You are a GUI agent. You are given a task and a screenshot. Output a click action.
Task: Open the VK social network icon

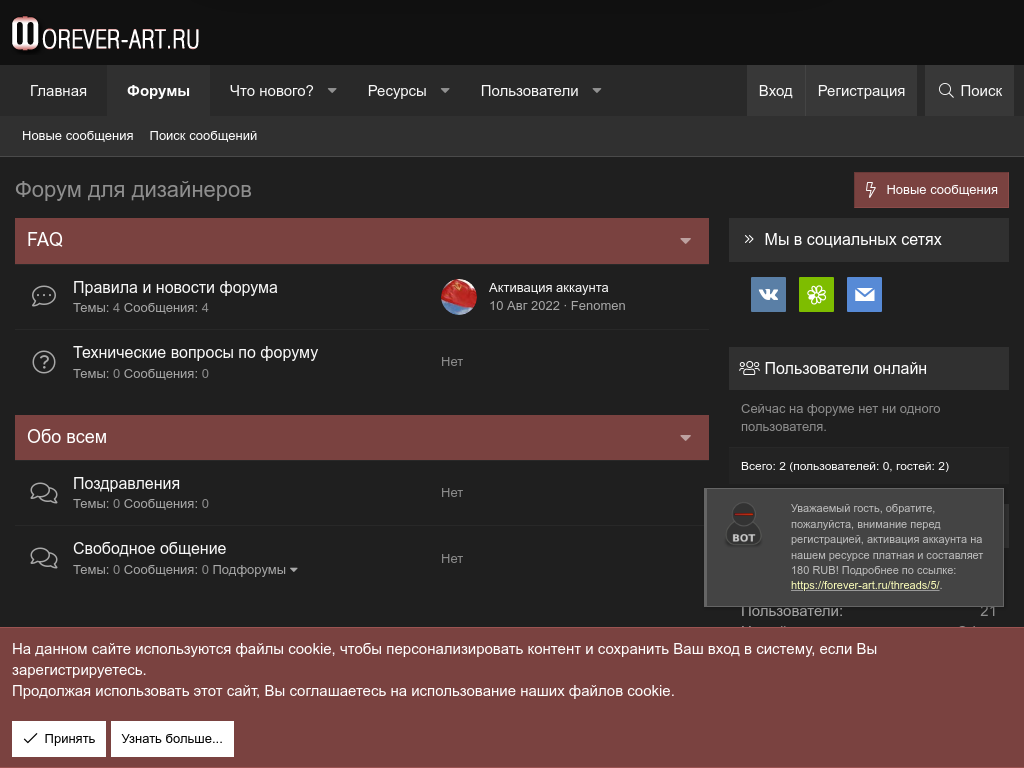[768, 295]
